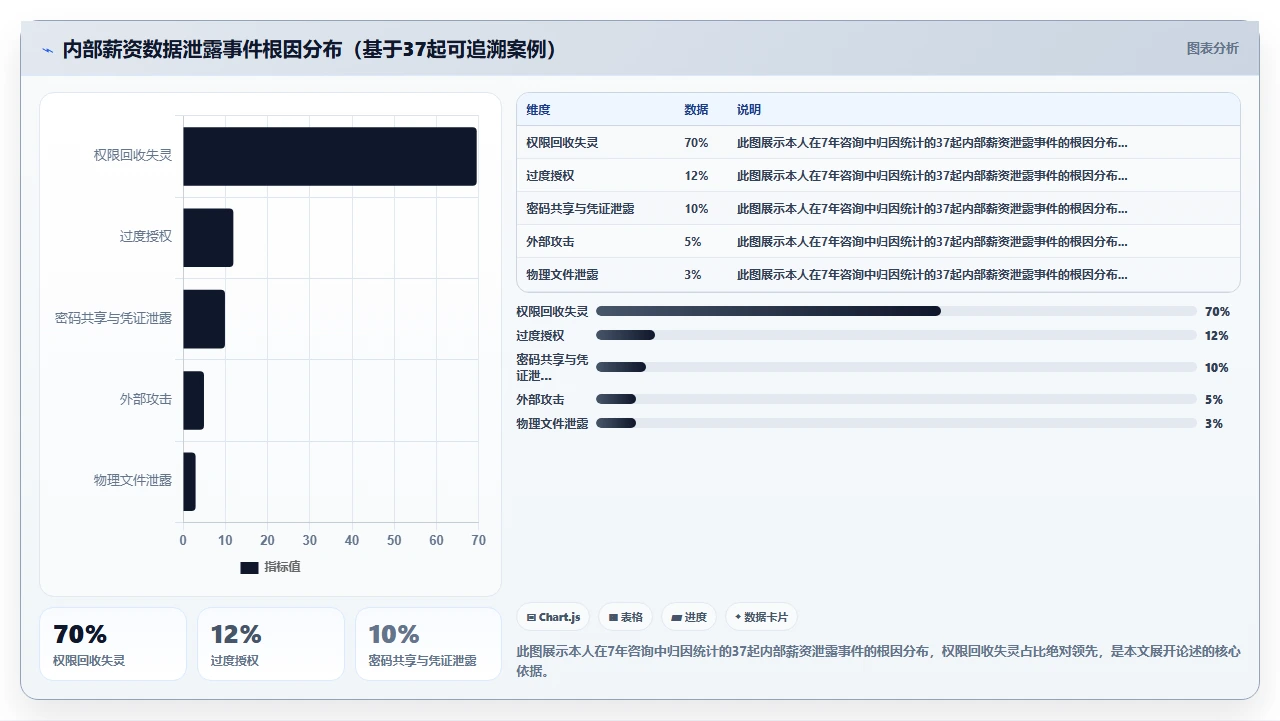Click the 物理文件泄露 progress bar
Image resolution: width=1280 pixels, height=721 pixels.
point(896,423)
